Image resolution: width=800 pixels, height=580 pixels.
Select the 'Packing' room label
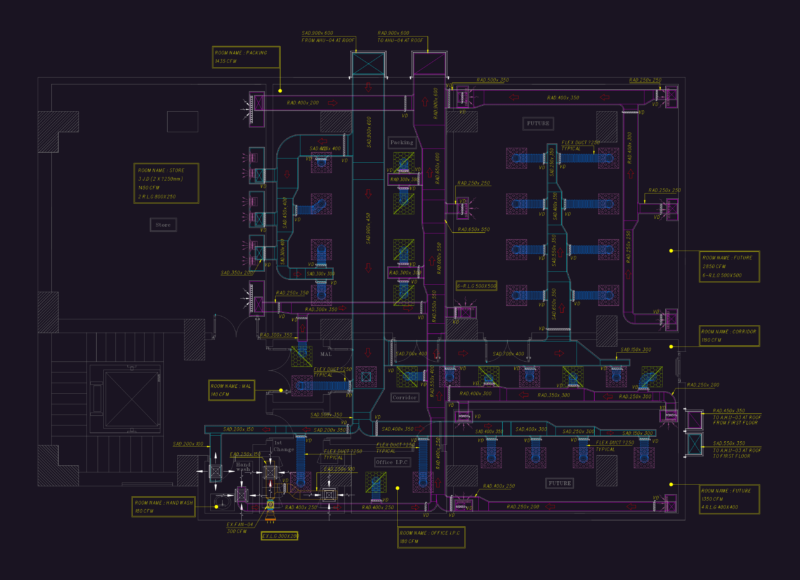click(402, 142)
